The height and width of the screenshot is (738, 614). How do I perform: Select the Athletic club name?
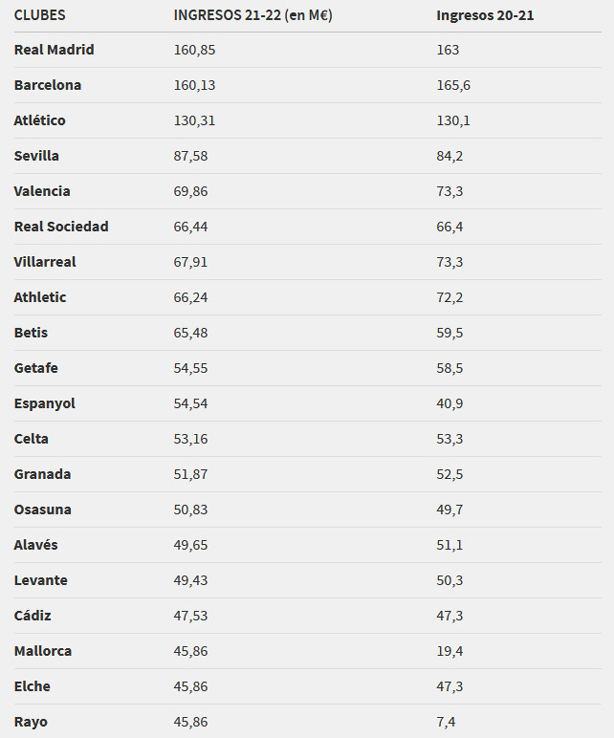tap(40, 297)
